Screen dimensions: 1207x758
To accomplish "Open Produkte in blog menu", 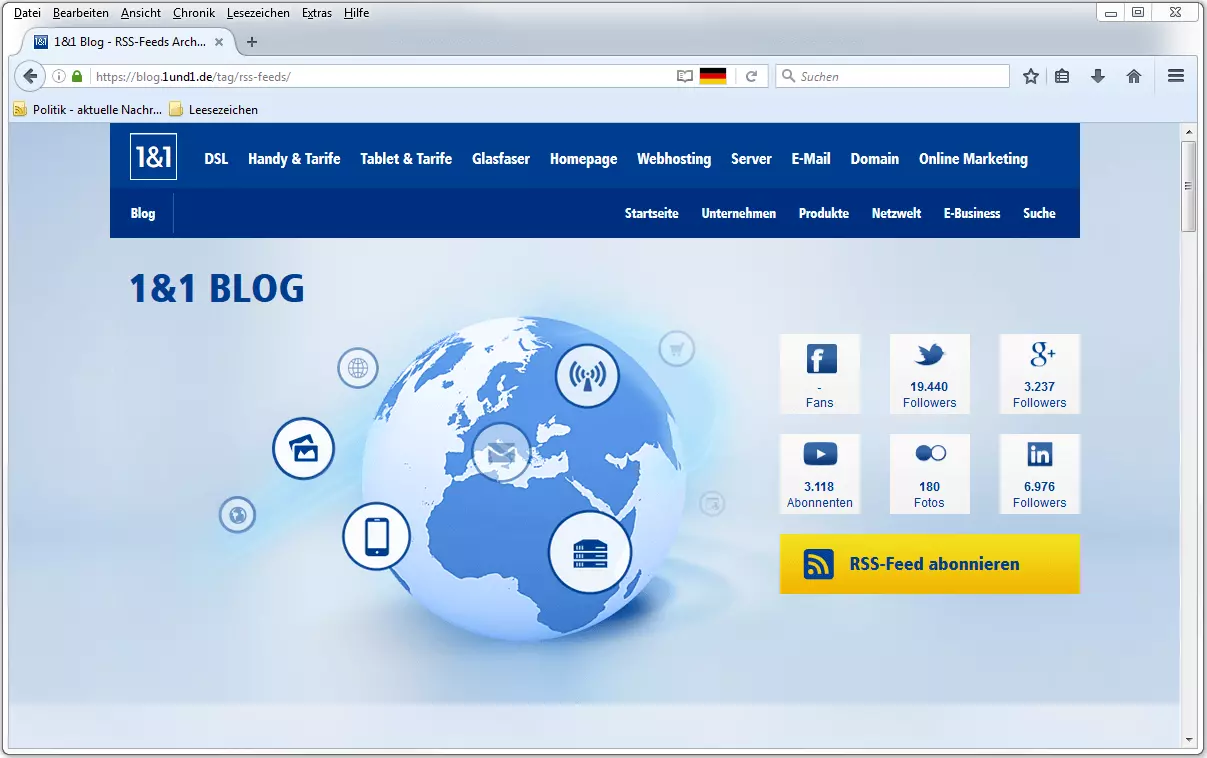I will coord(824,213).
